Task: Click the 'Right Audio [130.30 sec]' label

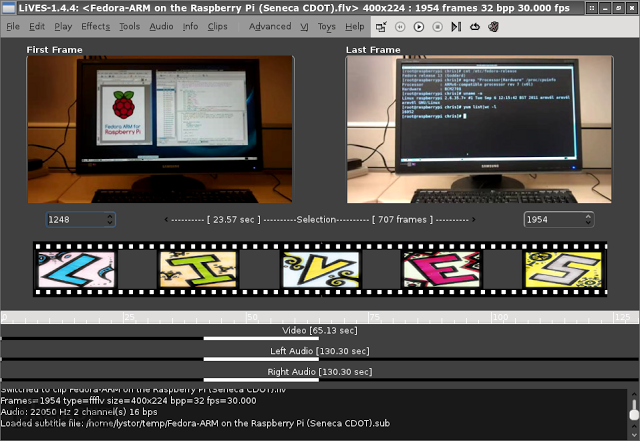Action: (x=320, y=372)
